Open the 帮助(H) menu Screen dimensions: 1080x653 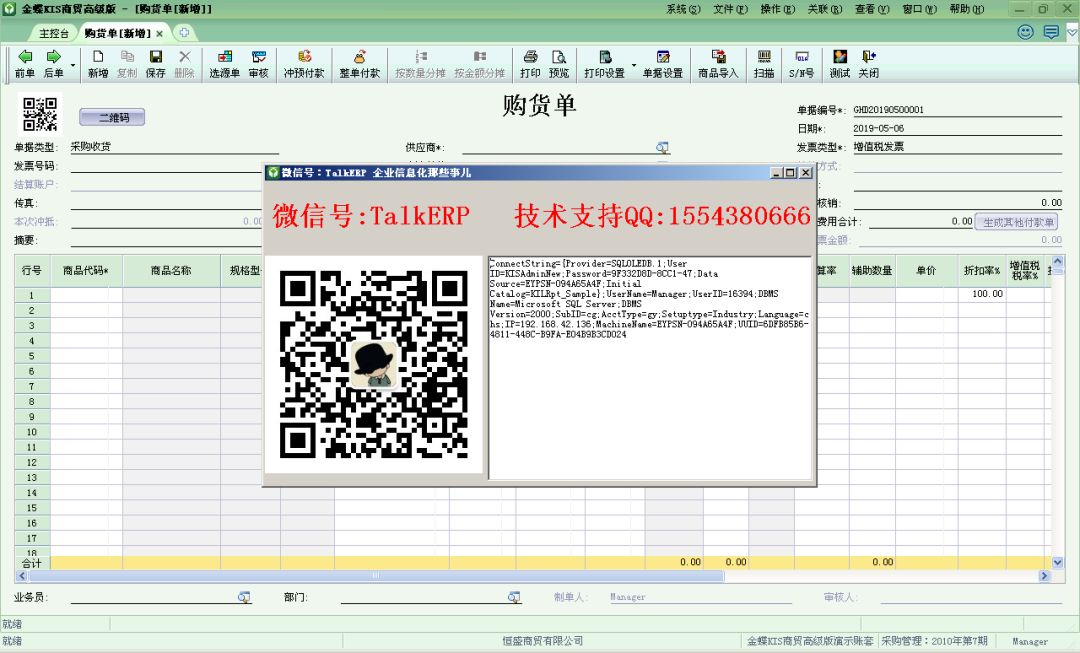pyautogui.click(x=966, y=9)
